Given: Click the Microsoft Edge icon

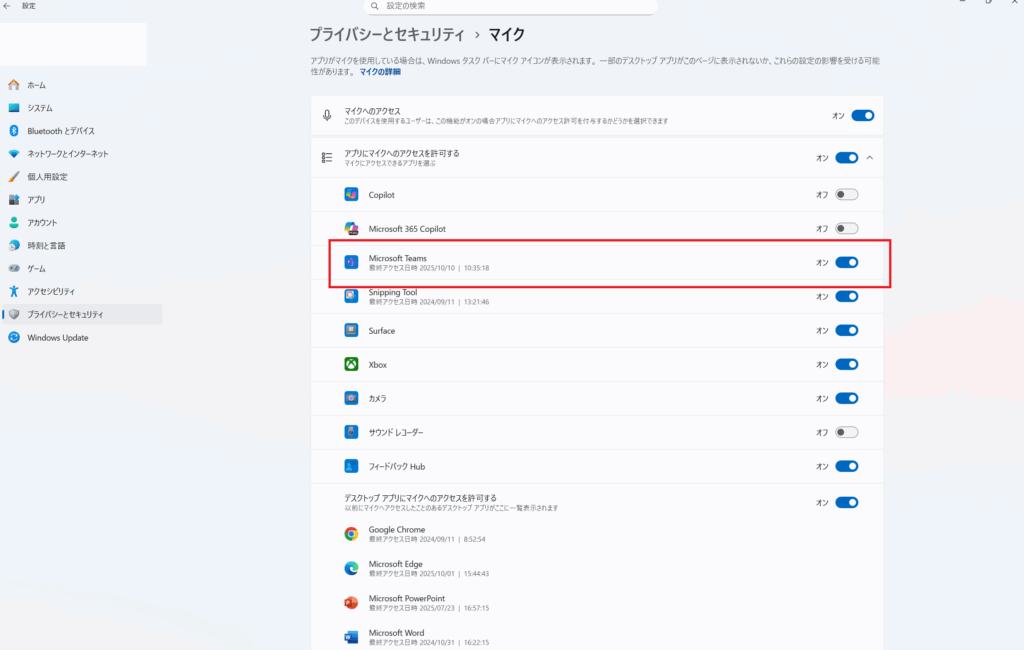Looking at the screenshot, I should (351, 568).
